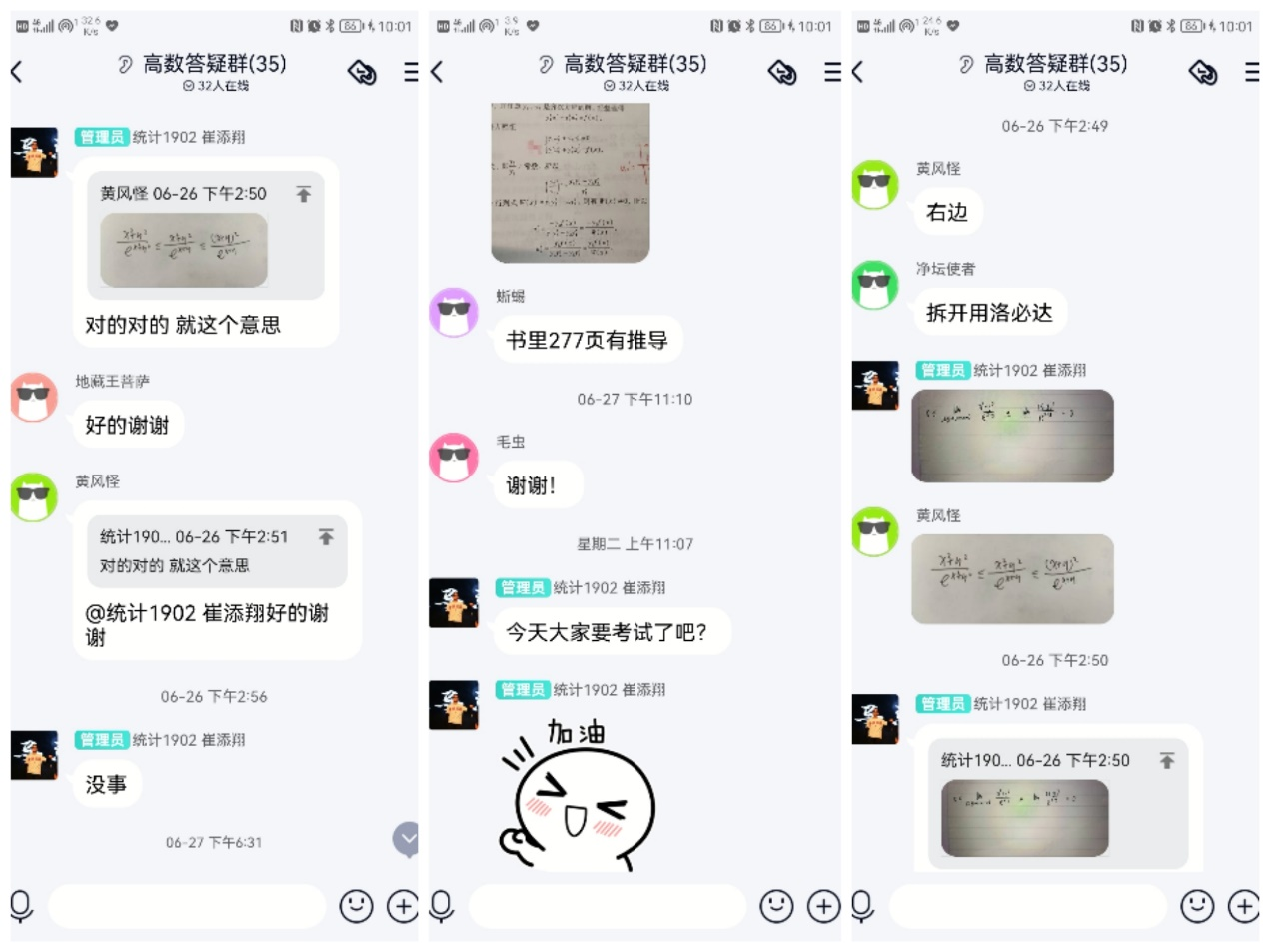This screenshot has width=1270, height=952.
Task: Open the hamburger menu in the middle chat panel
Action: (831, 72)
